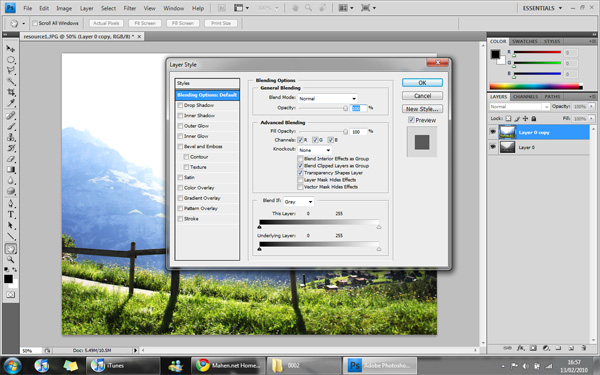Select the History Brush tool
This screenshot has width=600, height=375.
point(10,148)
